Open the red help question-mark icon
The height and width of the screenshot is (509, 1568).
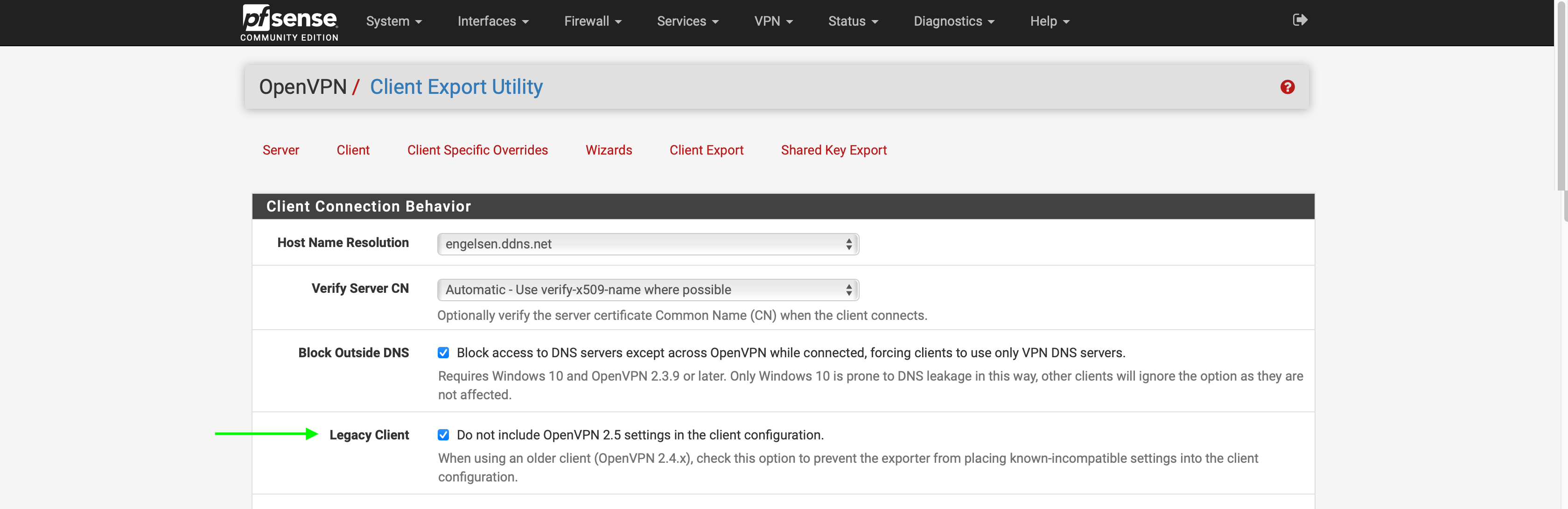[x=1288, y=87]
